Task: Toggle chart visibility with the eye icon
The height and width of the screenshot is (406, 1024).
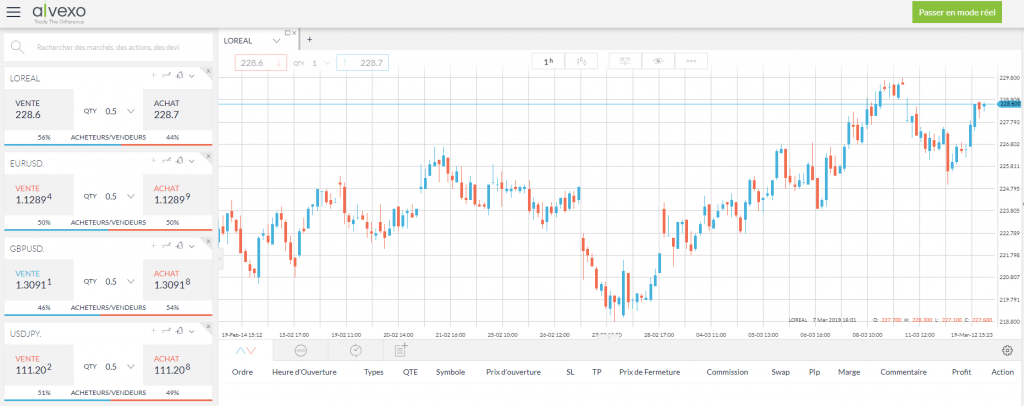Action: pyautogui.click(x=658, y=61)
